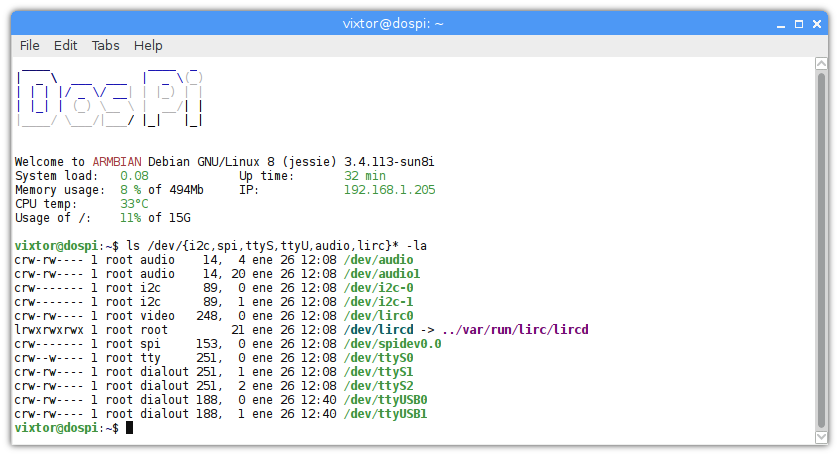The width and height of the screenshot is (840, 456).
Task: Click the tty group on ttyS0 row
Action: click(x=151, y=357)
